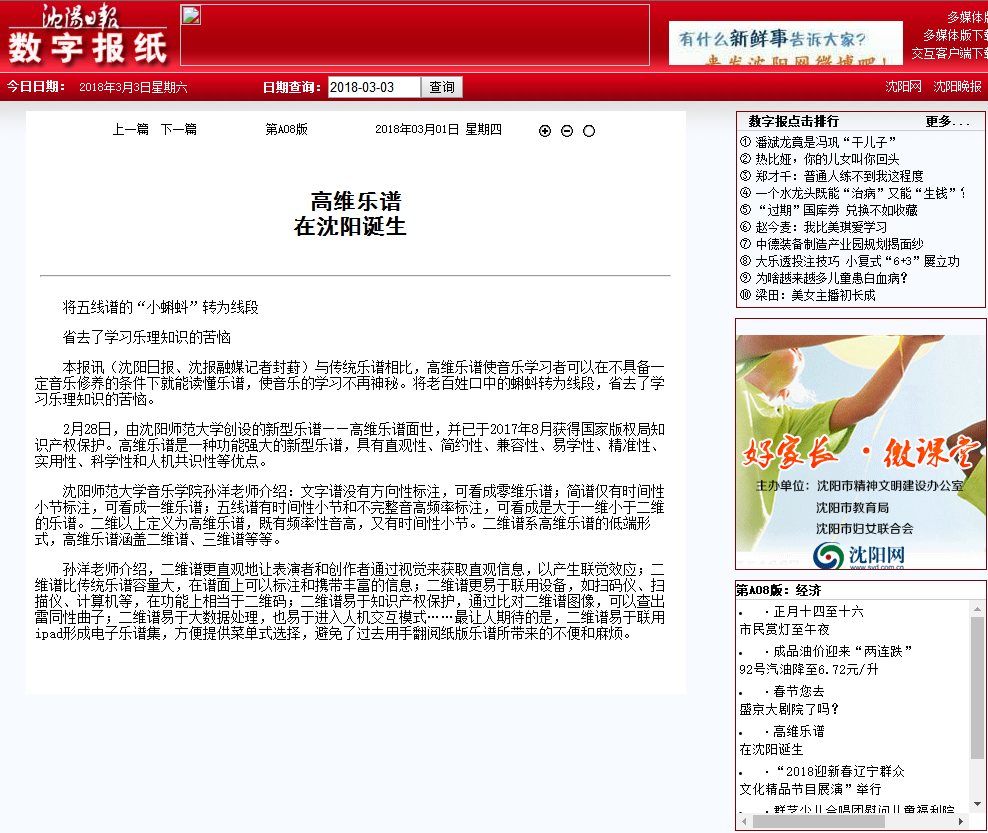Open the 第A08版 page link
988x833 pixels.
point(286,129)
